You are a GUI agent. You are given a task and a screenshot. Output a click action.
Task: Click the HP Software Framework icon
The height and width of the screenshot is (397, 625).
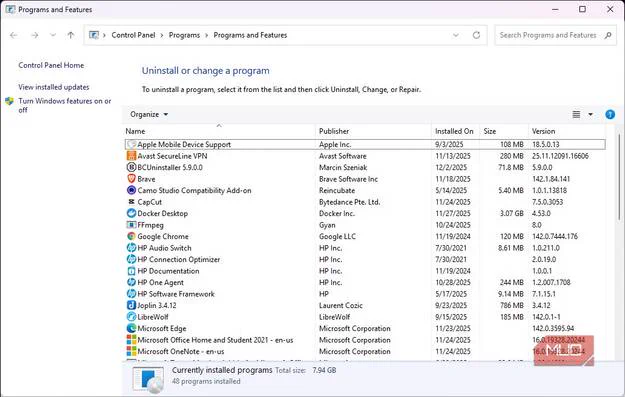132,294
